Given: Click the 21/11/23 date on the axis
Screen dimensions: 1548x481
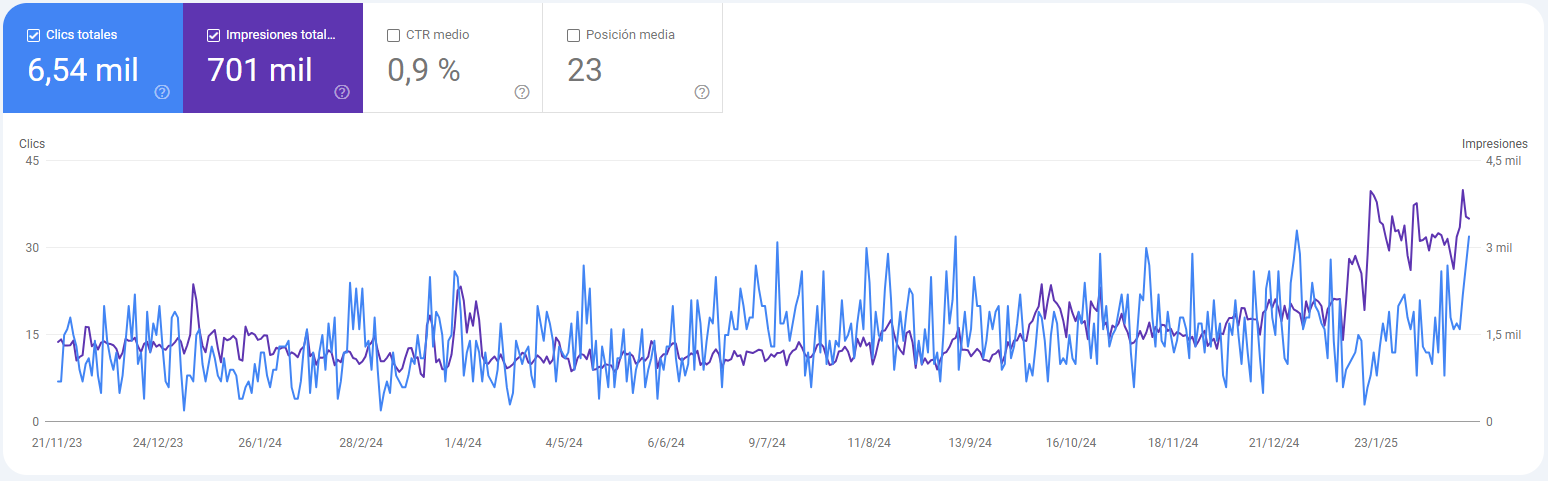Looking at the screenshot, I should pos(57,442).
